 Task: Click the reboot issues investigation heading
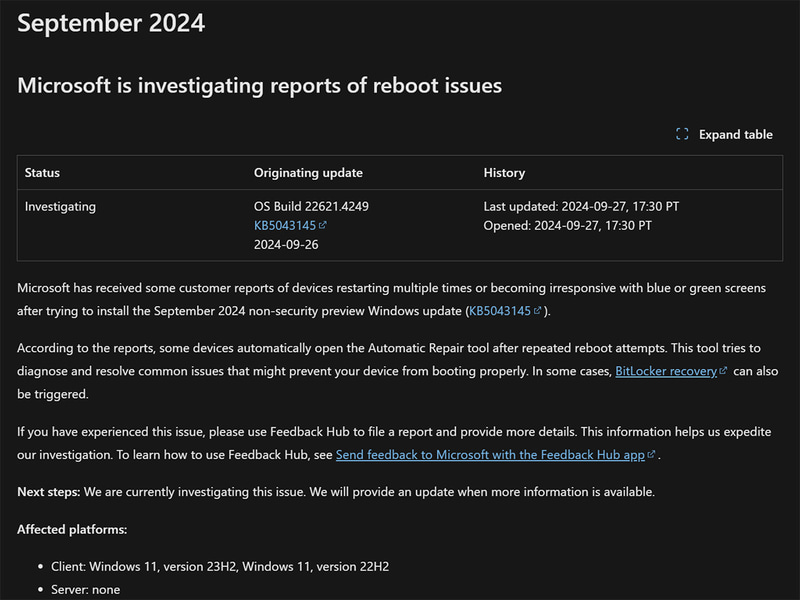[x=260, y=86]
